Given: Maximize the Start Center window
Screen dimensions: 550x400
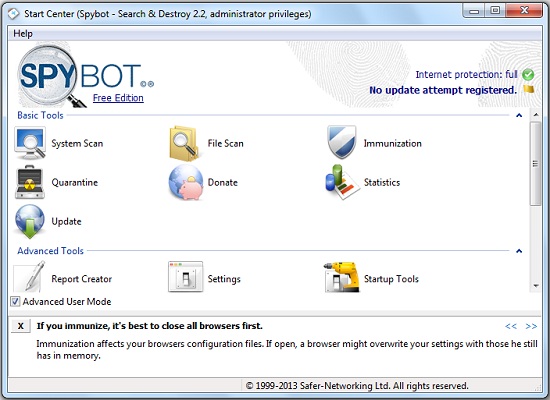Looking at the screenshot, I should [495, 11].
